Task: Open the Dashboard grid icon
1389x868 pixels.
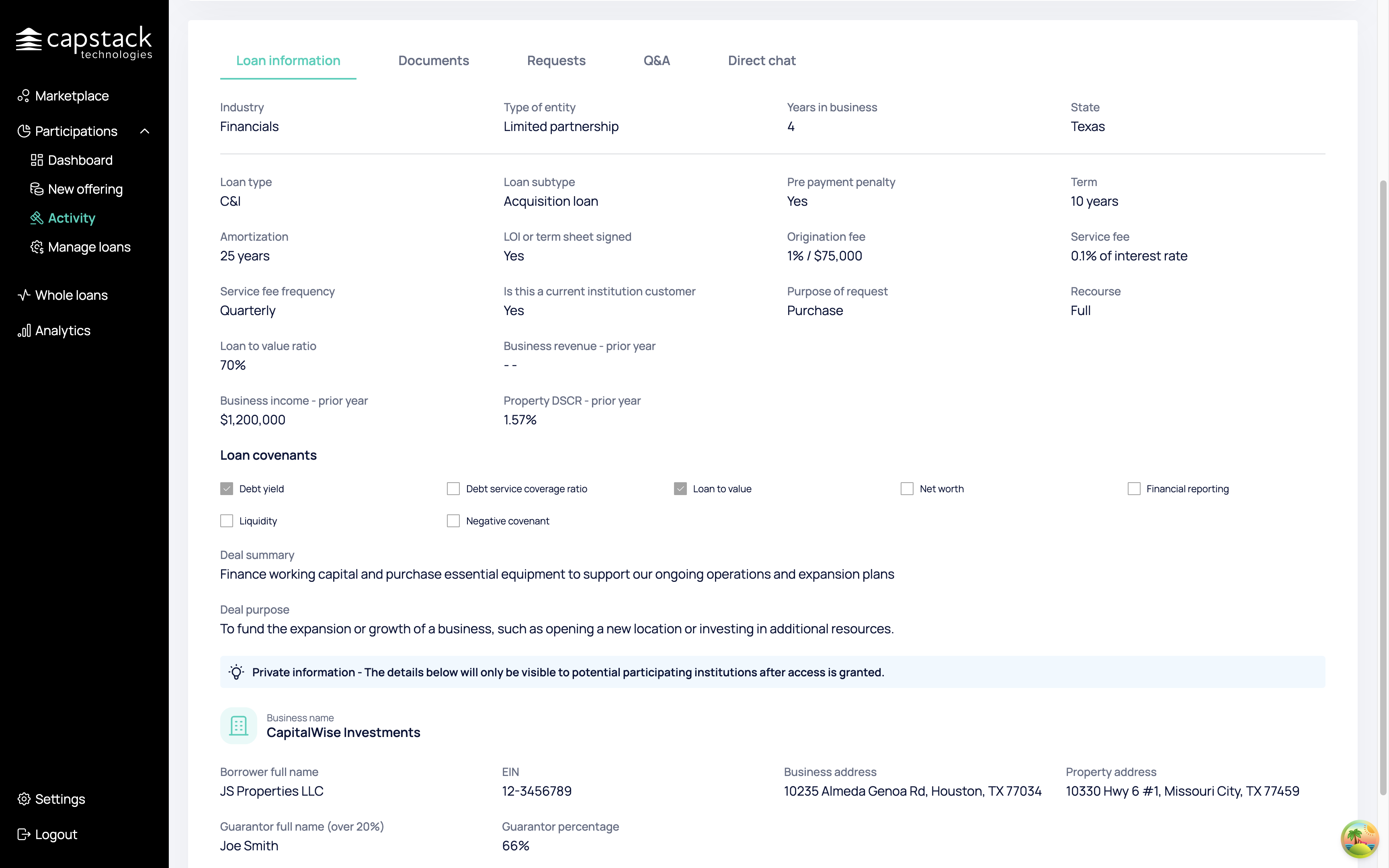Action: click(37, 160)
